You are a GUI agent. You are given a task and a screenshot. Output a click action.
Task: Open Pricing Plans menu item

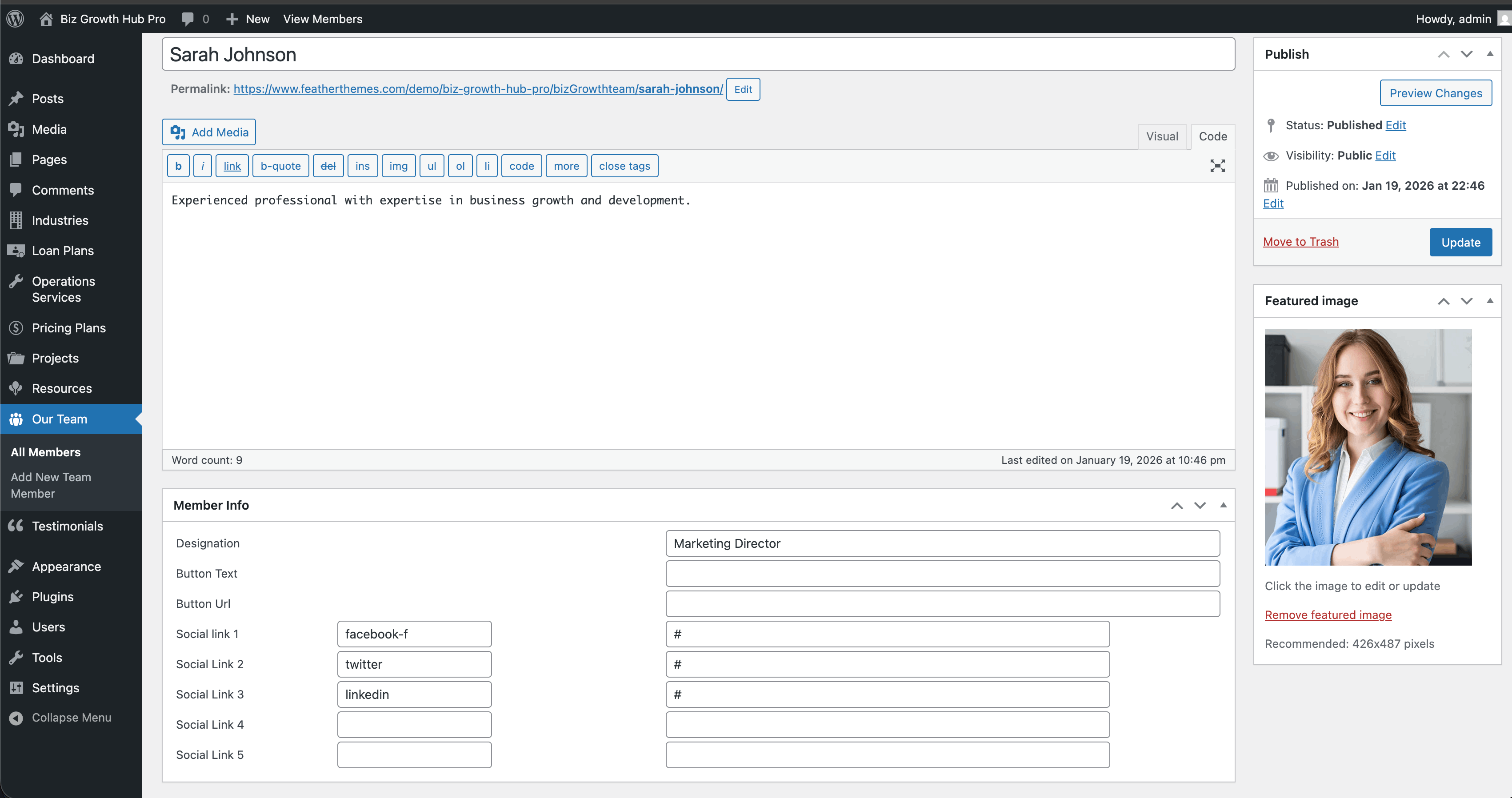[x=69, y=328]
